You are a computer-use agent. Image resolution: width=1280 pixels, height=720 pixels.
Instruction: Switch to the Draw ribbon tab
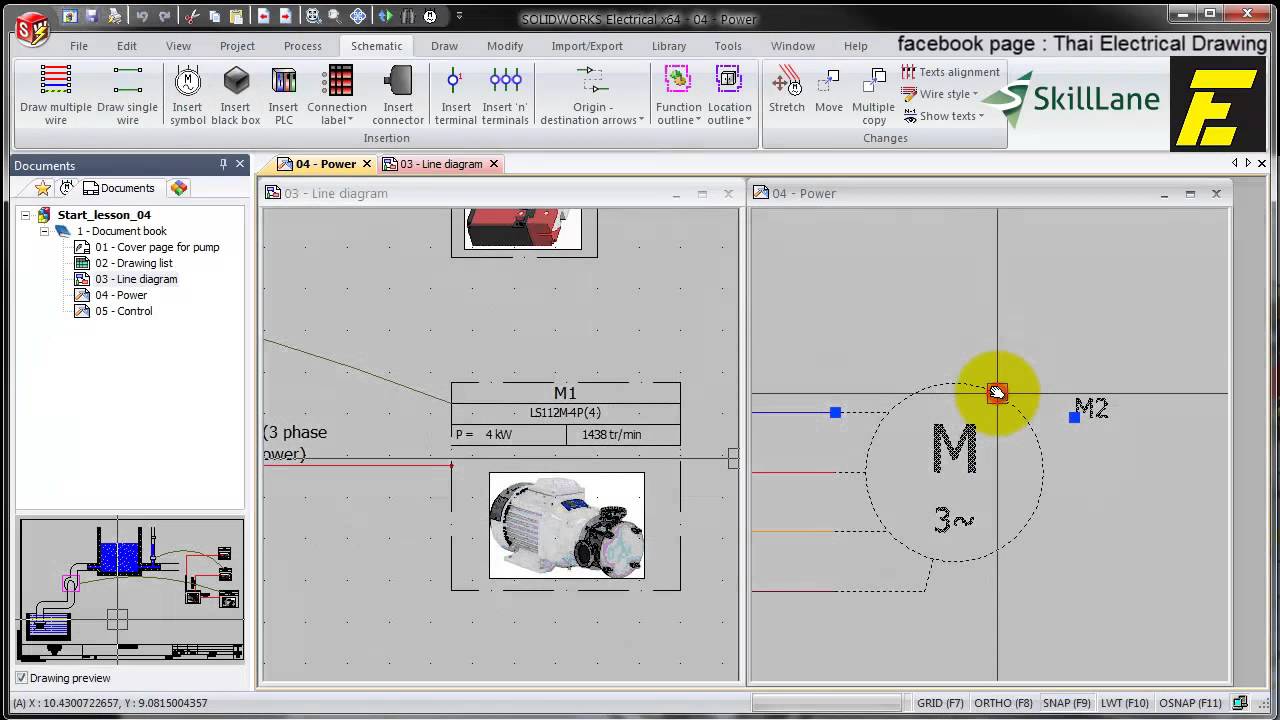(x=444, y=46)
